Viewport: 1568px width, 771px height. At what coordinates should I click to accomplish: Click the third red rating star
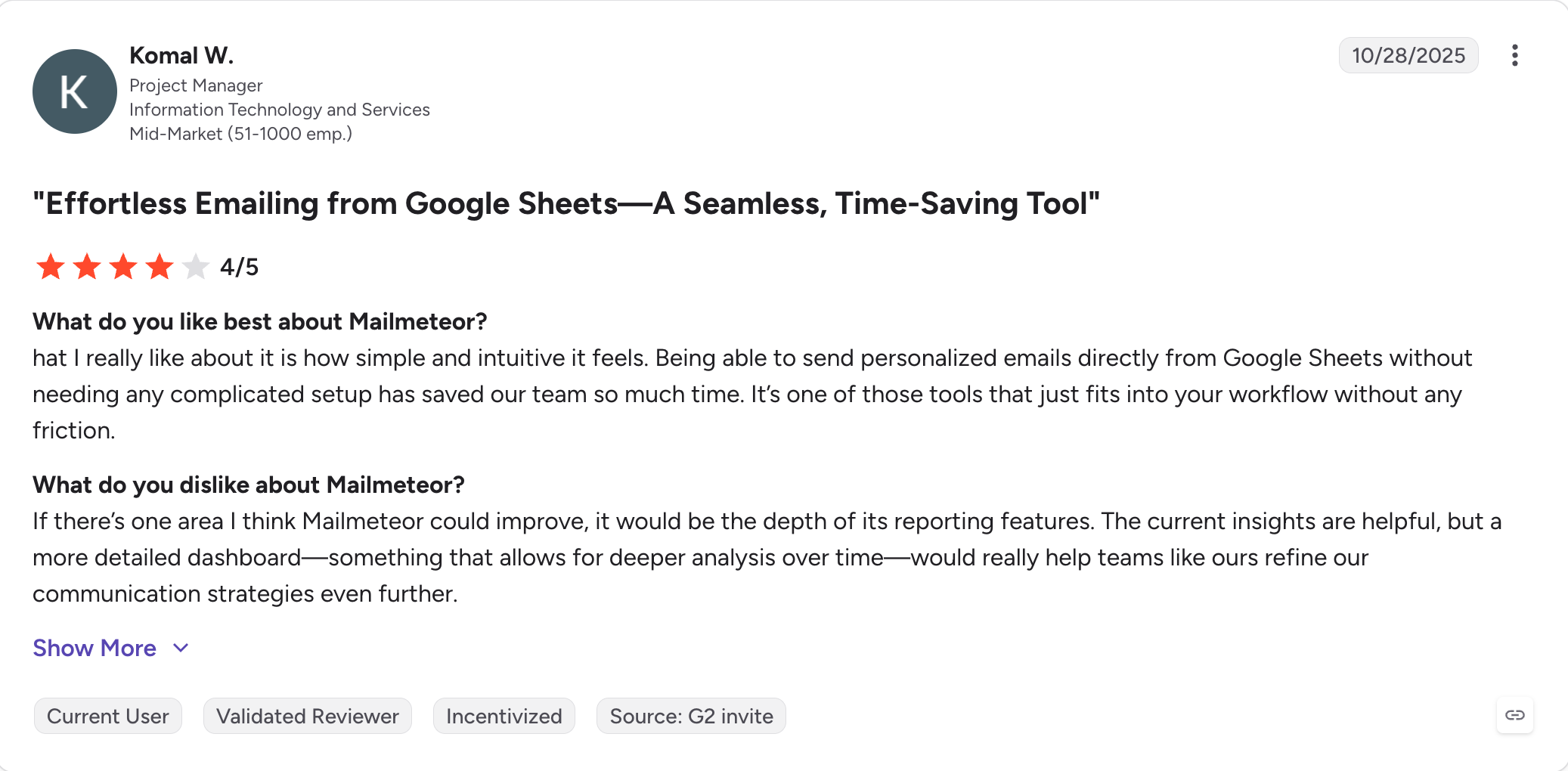123,267
